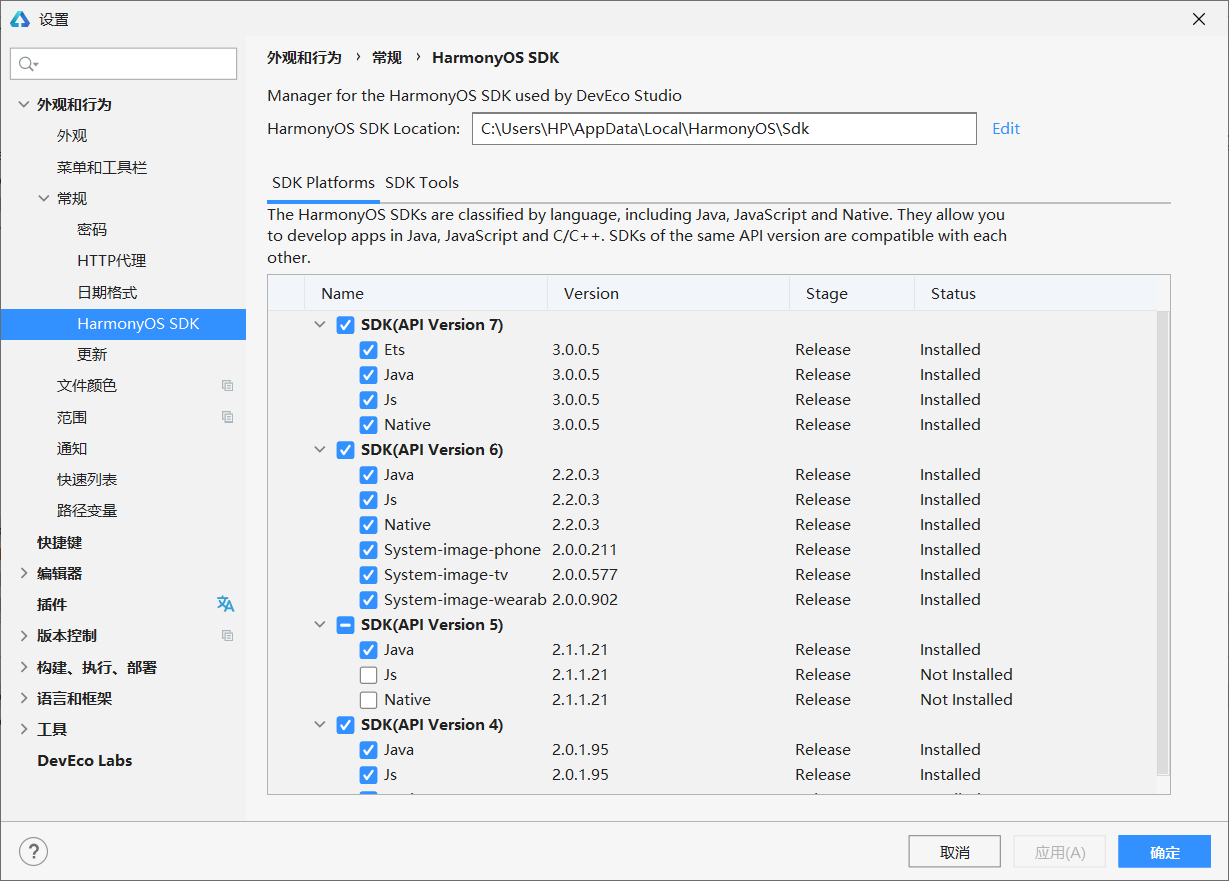
Task: Uncheck Java 2.0.1.95 checkbox
Action: click(x=368, y=750)
